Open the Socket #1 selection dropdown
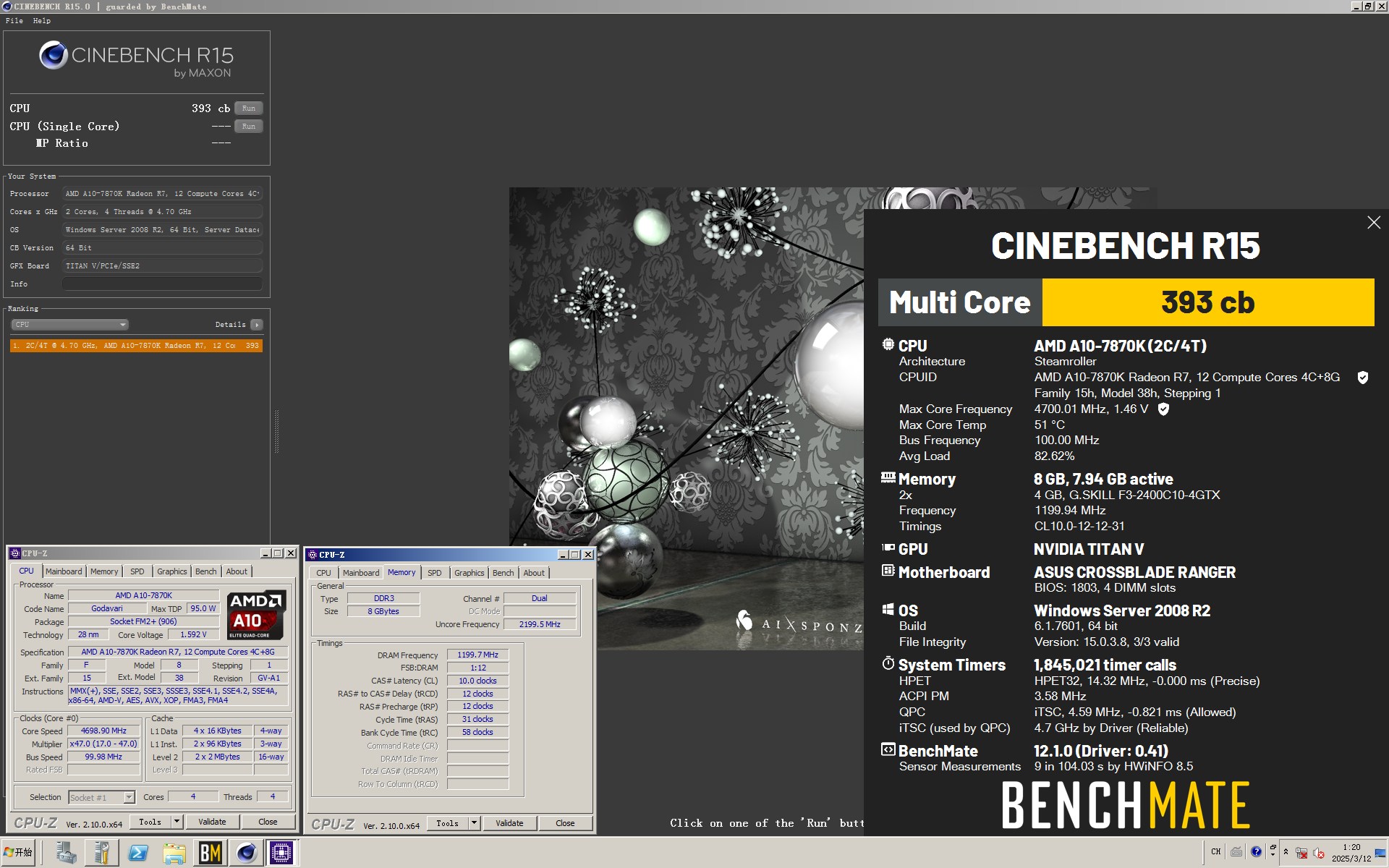1389x868 pixels. [102, 798]
